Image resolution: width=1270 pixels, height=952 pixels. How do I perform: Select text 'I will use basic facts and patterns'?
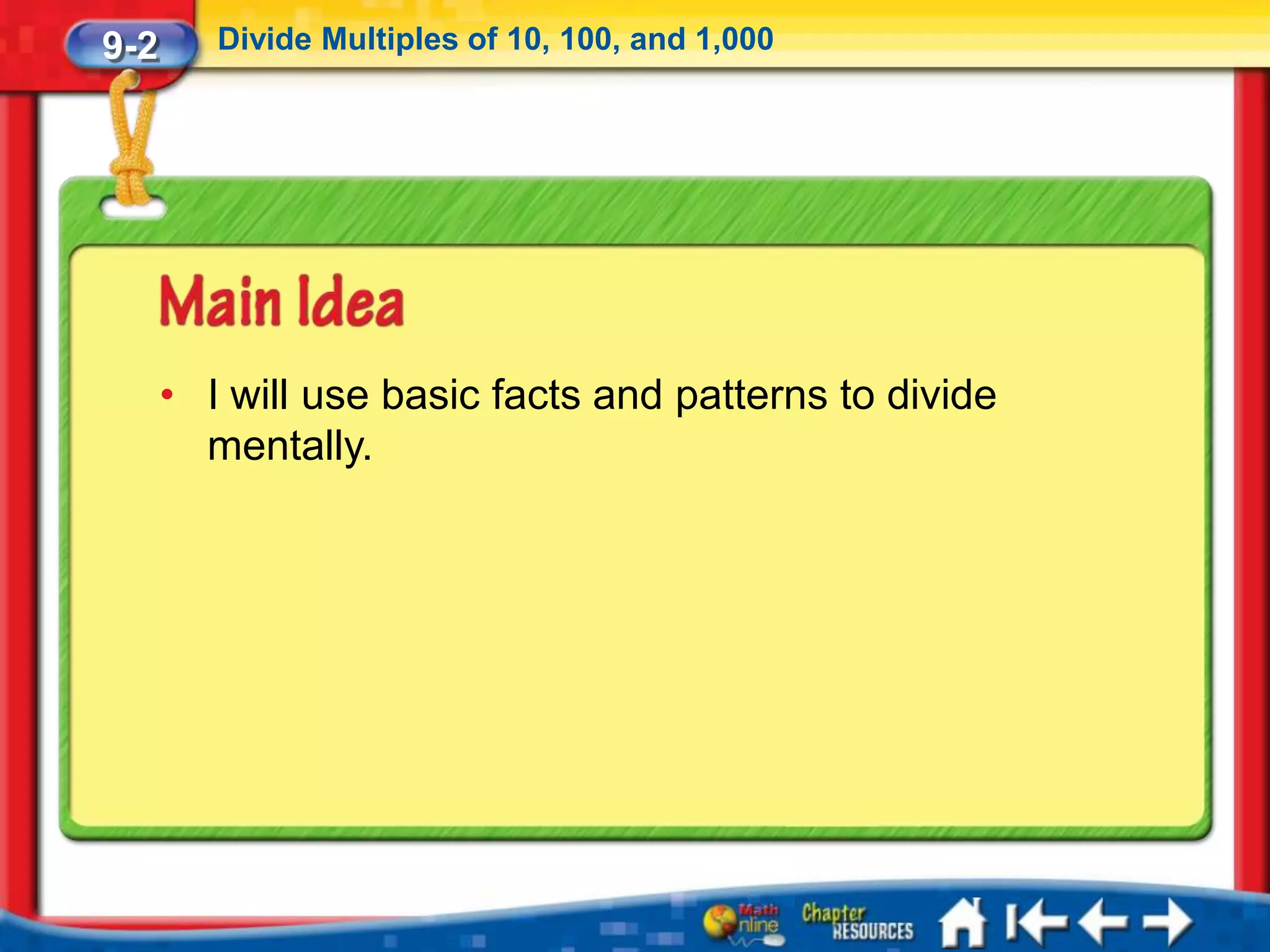pos(518,395)
